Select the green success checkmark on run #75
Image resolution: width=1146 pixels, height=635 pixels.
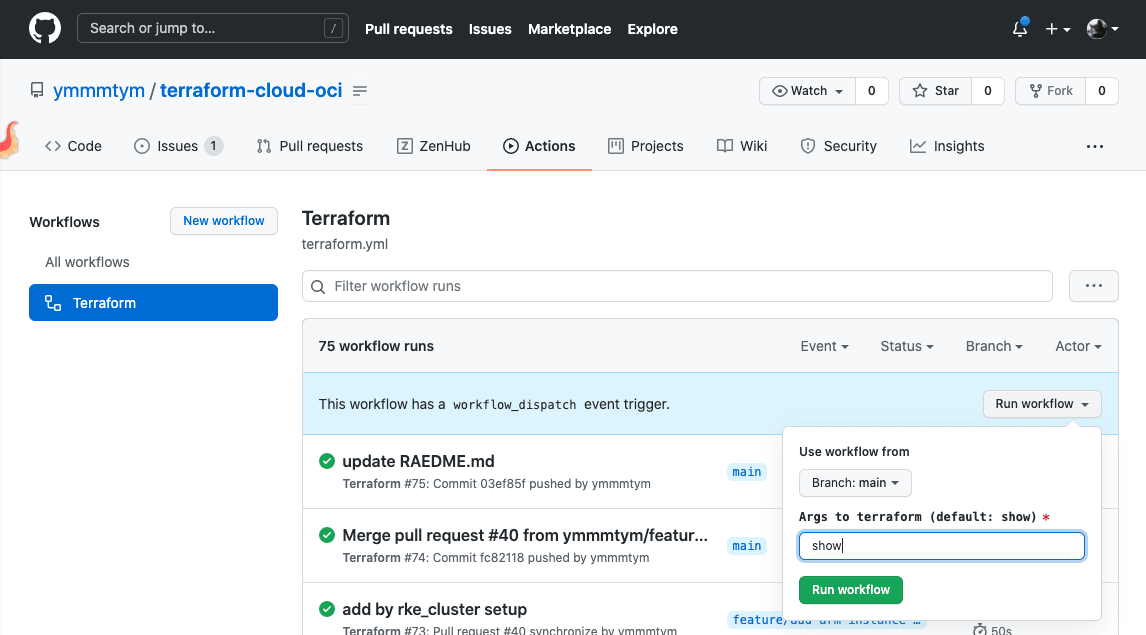tap(326, 461)
